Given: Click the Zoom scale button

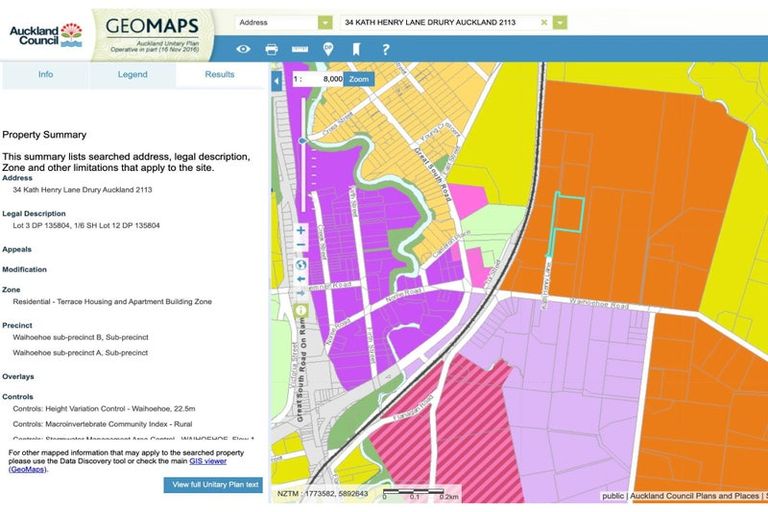Looking at the screenshot, I should click(x=359, y=78).
